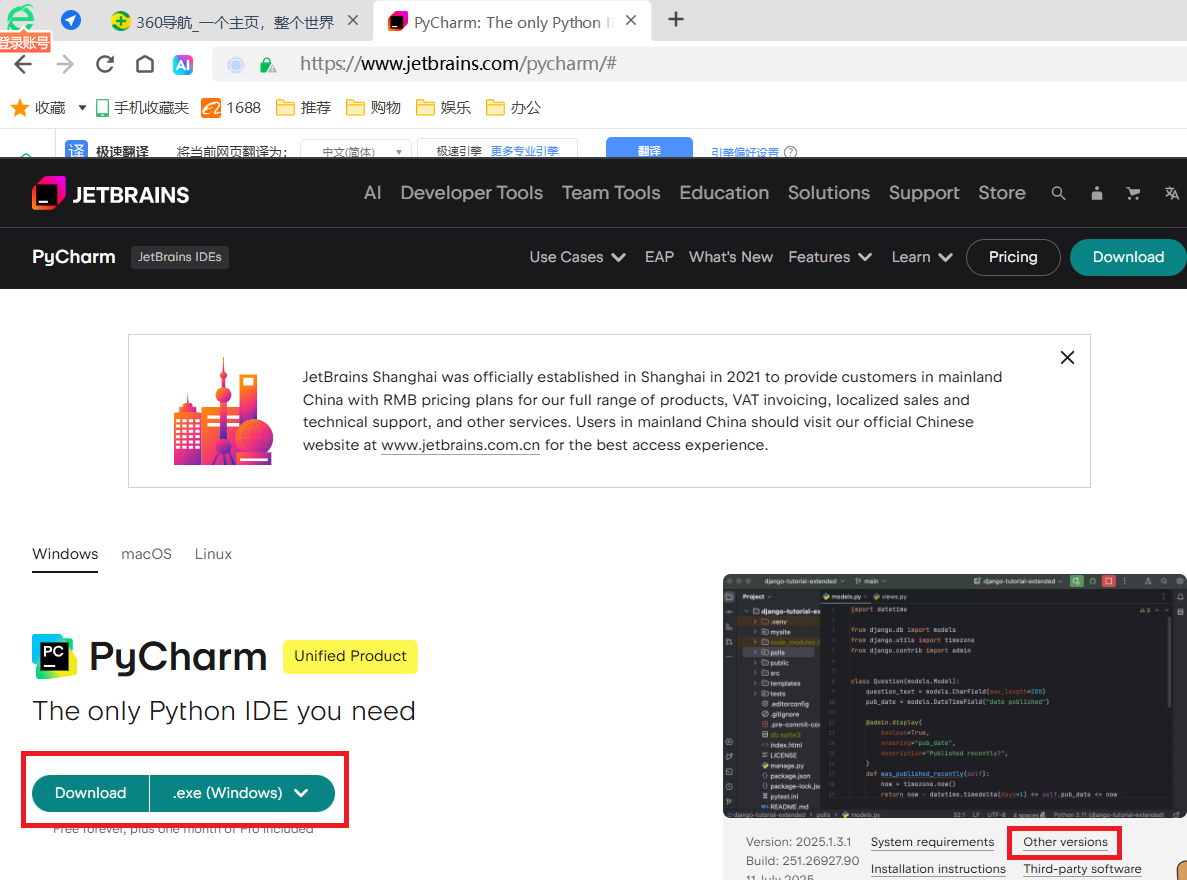Click the teal Download button under PyCharm
This screenshot has height=880, width=1187.
[x=90, y=793]
